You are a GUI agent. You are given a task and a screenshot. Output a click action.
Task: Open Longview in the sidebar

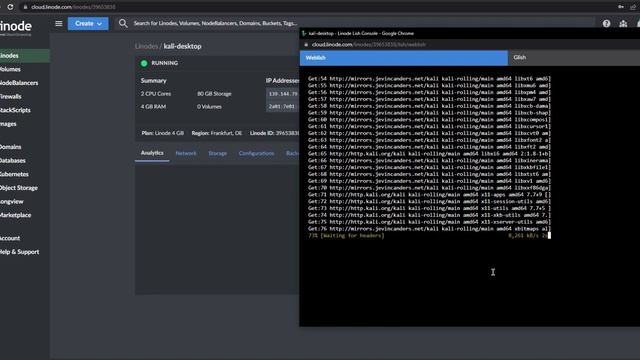coord(12,202)
